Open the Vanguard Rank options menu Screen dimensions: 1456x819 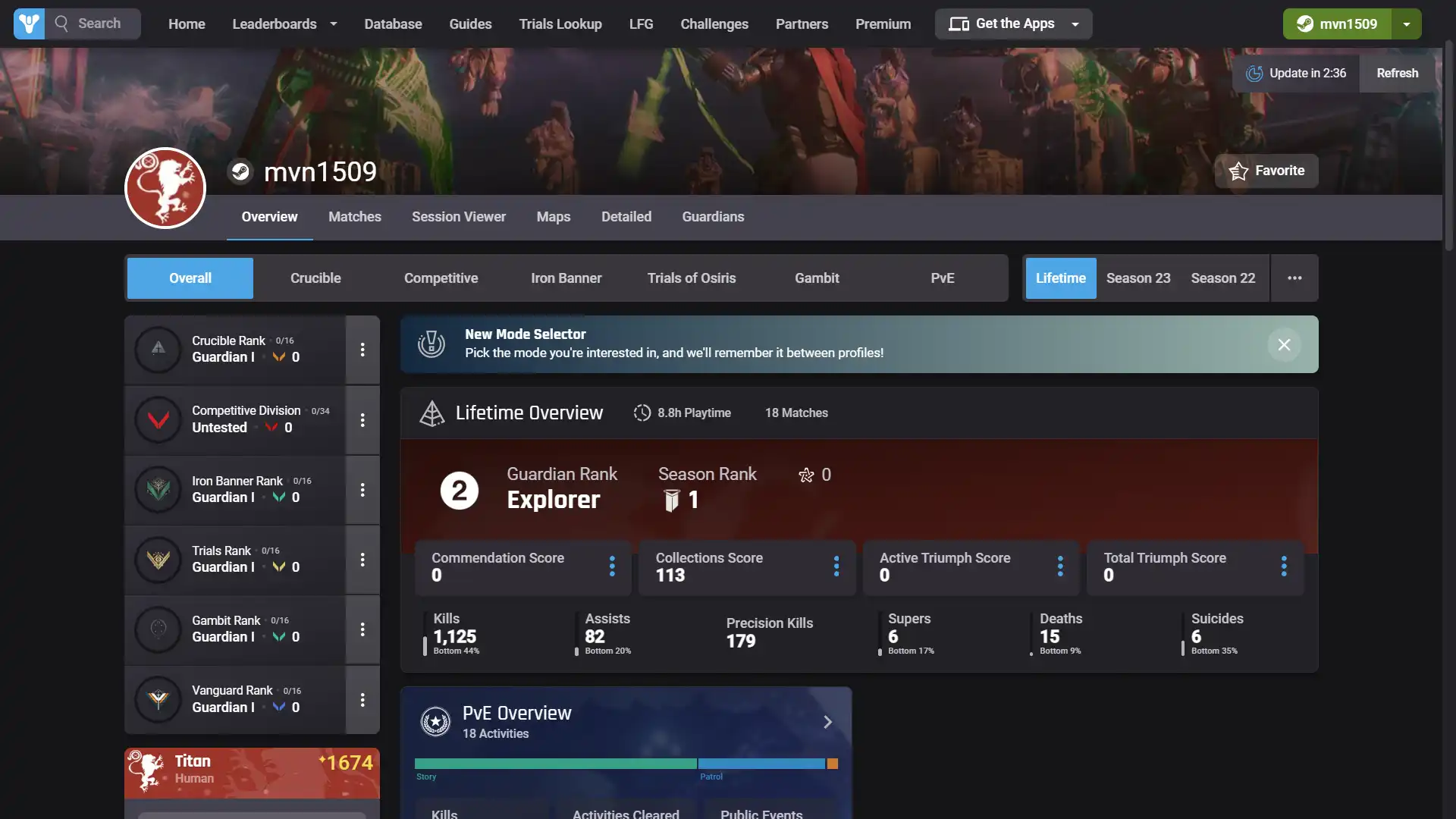(x=362, y=700)
